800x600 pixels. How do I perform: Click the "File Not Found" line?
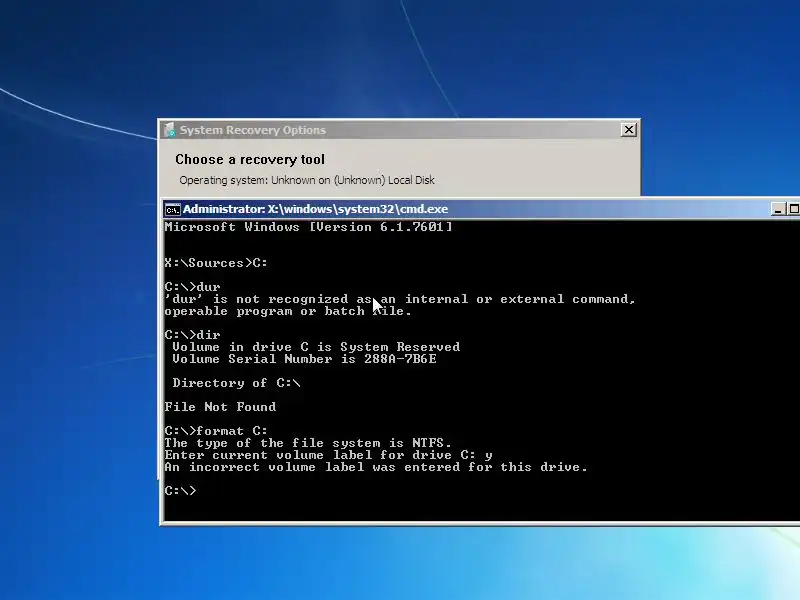coord(220,407)
